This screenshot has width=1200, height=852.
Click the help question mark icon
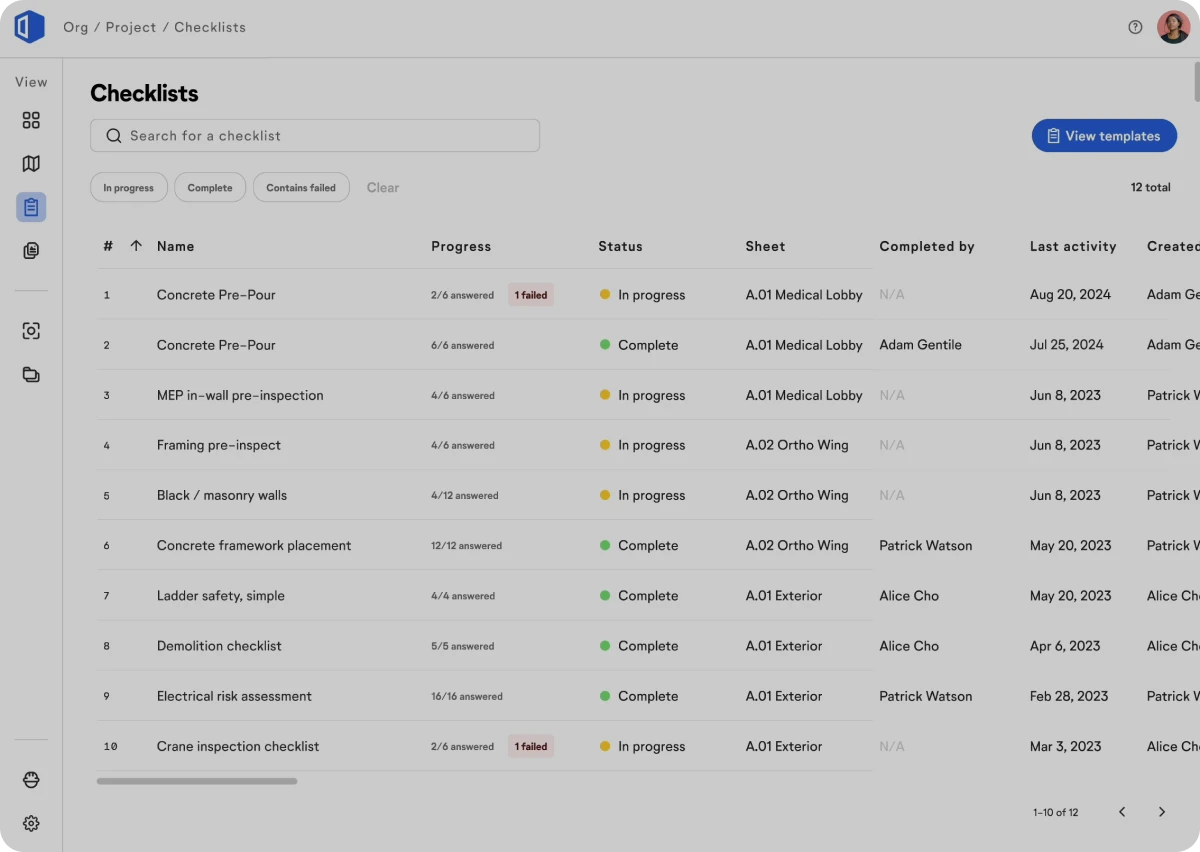tap(1135, 27)
